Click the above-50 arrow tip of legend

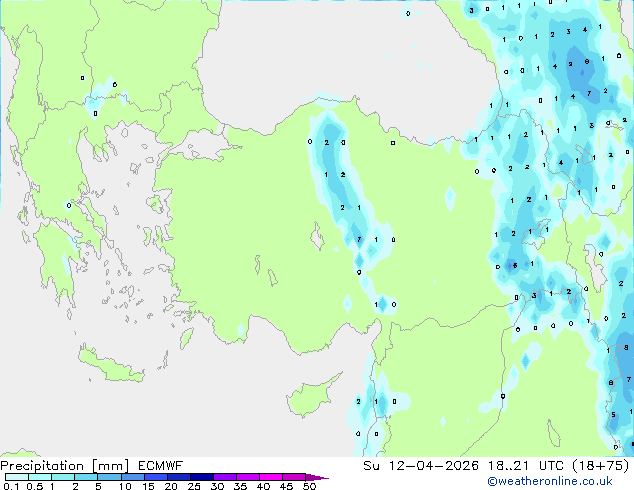click(317, 477)
